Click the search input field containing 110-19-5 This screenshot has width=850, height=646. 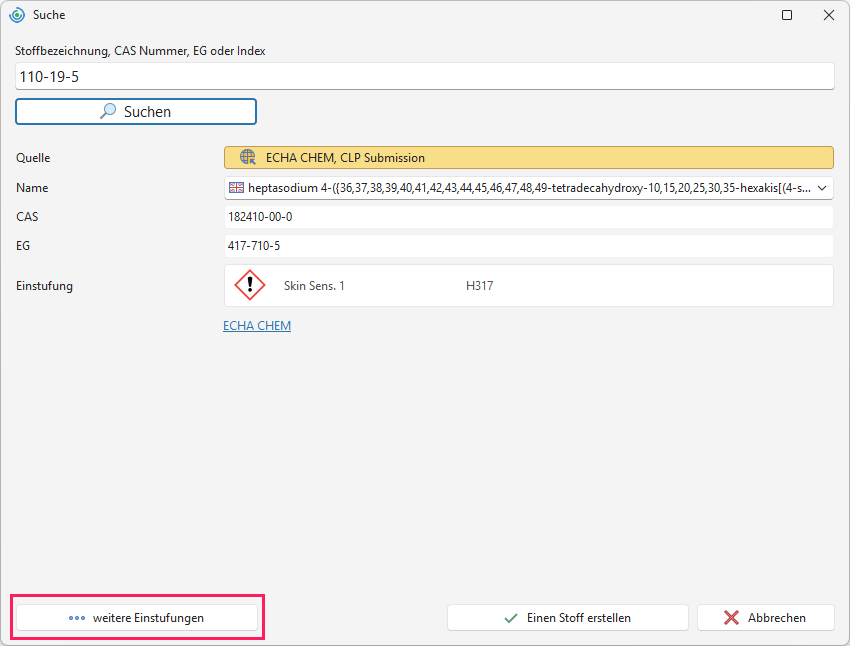click(x=424, y=76)
